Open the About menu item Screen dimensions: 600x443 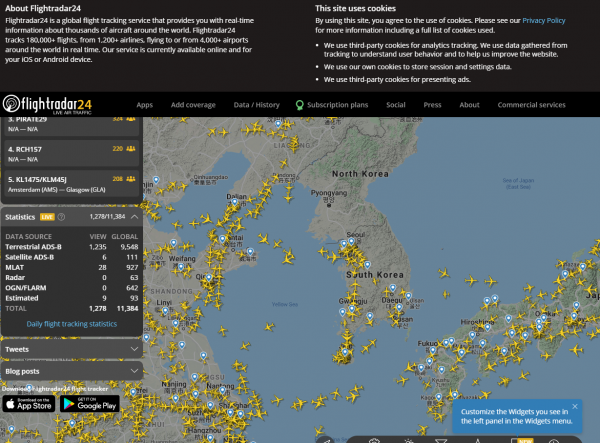(x=470, y=105)
